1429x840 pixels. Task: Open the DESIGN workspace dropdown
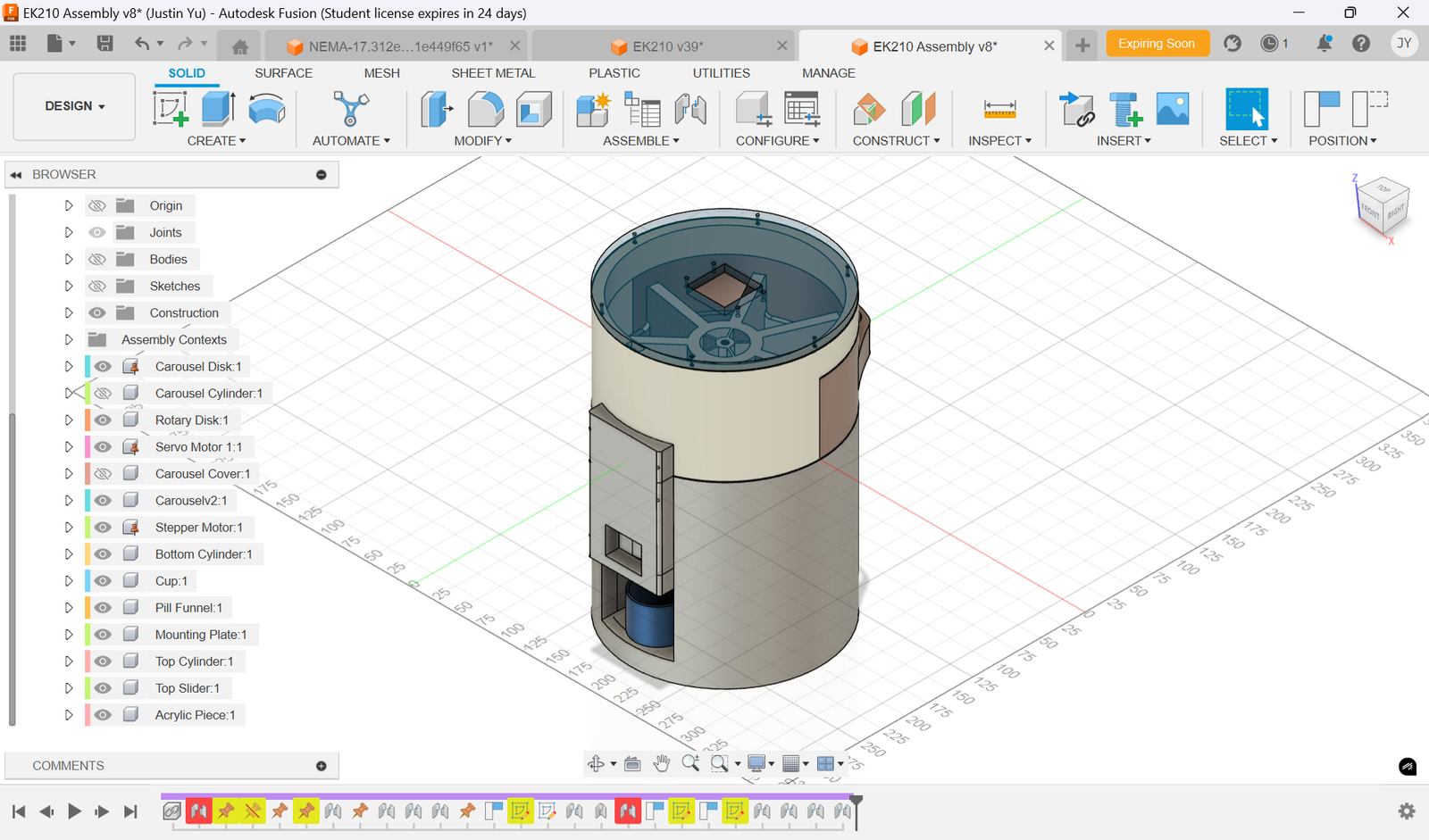pyautogui.click(x=73, y=105)
